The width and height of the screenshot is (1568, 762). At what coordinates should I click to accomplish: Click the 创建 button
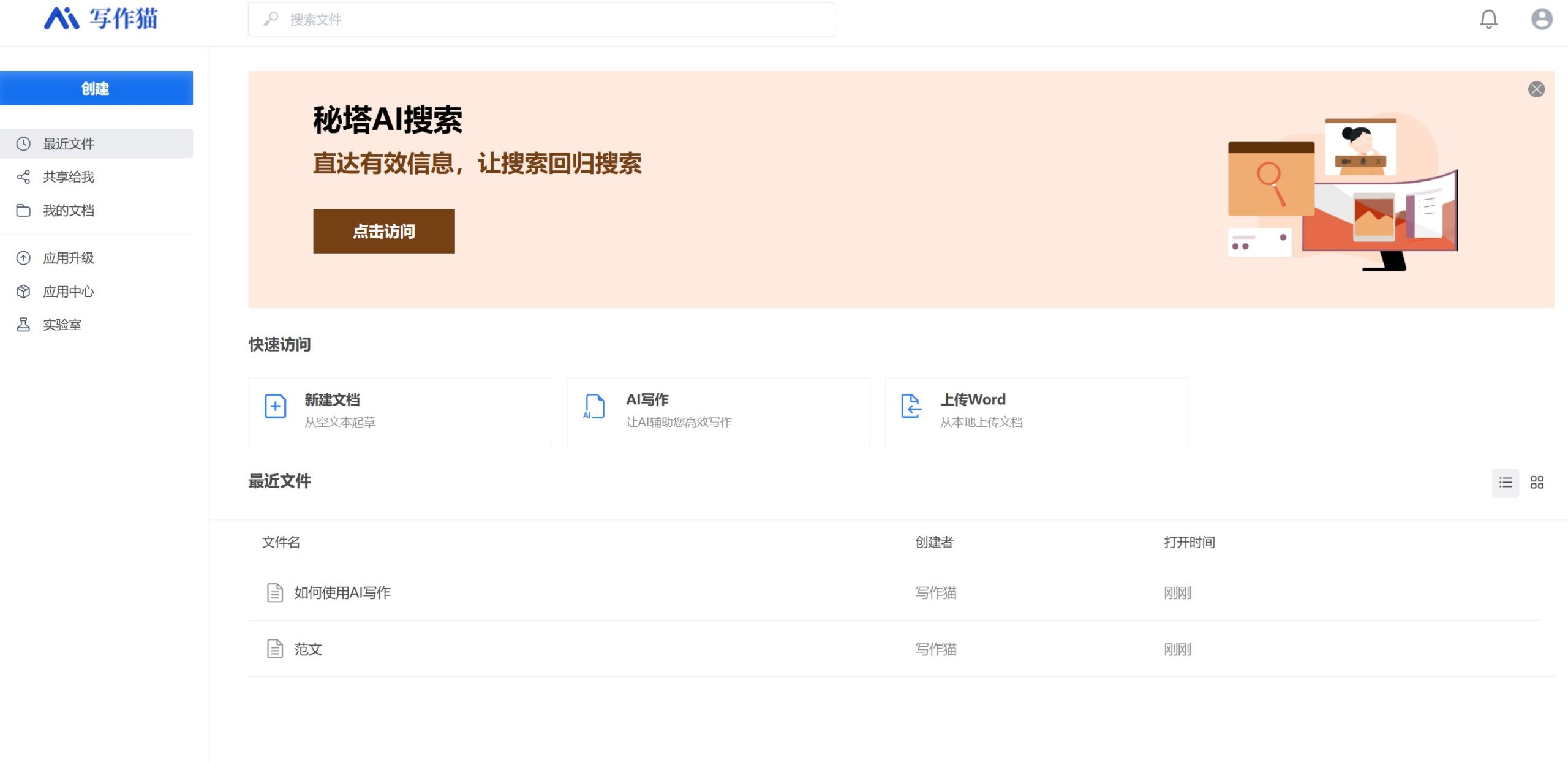click(96, 88)
